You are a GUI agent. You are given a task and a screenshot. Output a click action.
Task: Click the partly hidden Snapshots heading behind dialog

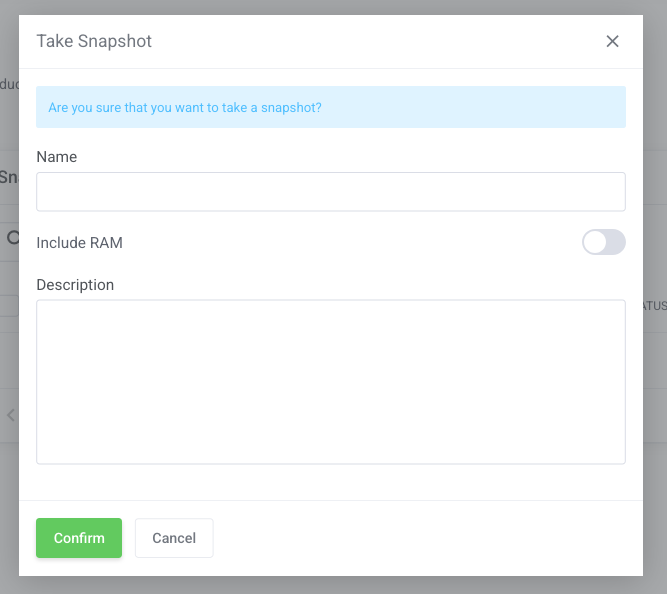8,177
